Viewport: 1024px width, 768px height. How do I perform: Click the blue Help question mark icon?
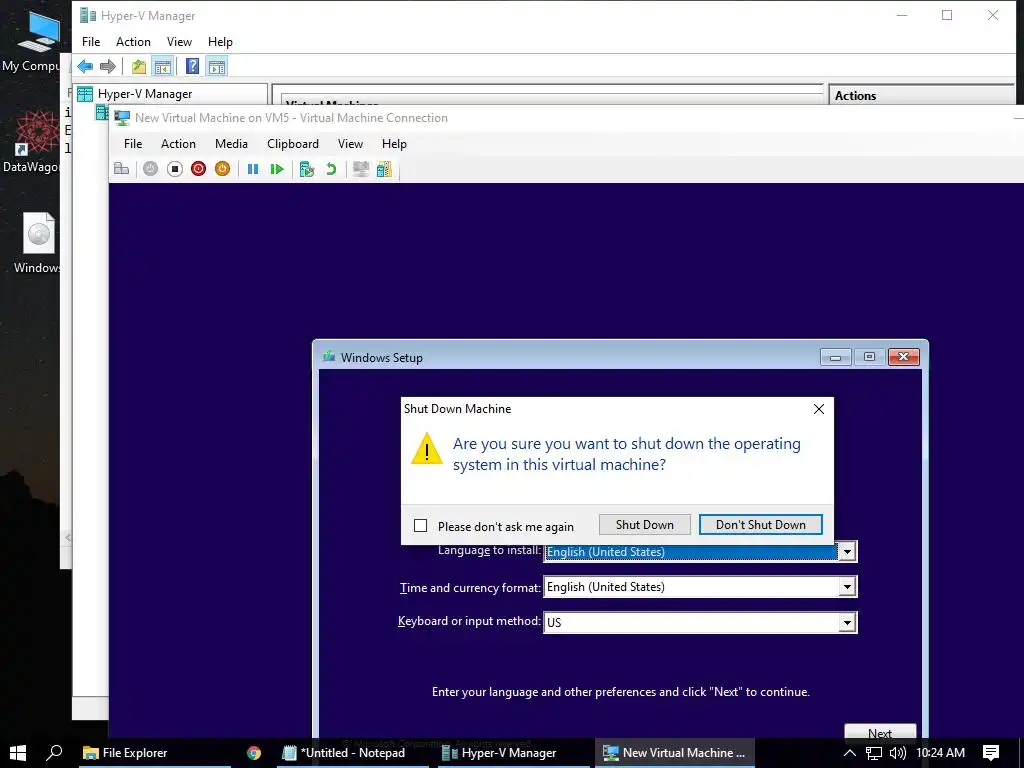tap(192, 66)
